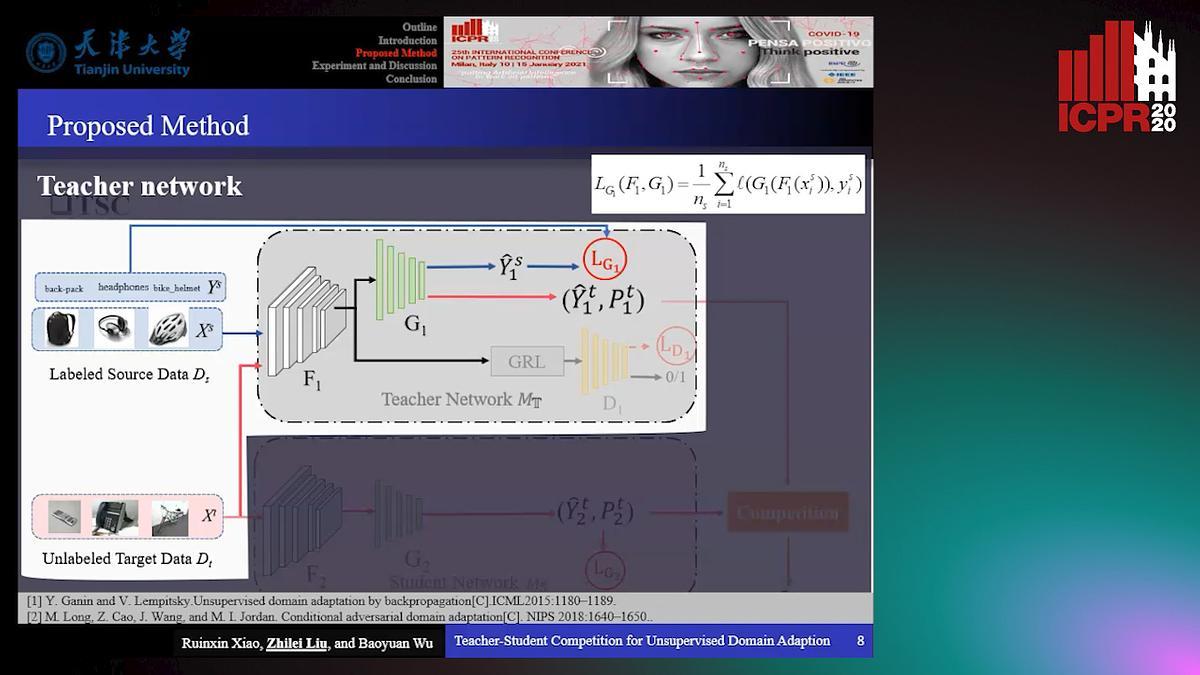
Task: Click the '0/1' discriminator output
Action: coord(676,377)
